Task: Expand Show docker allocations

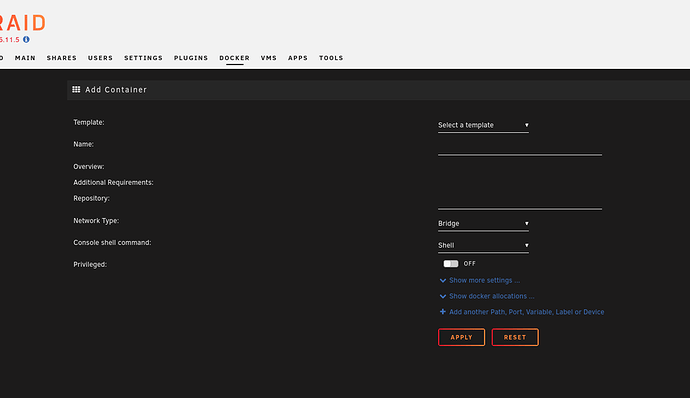Action: coord(492,296)
